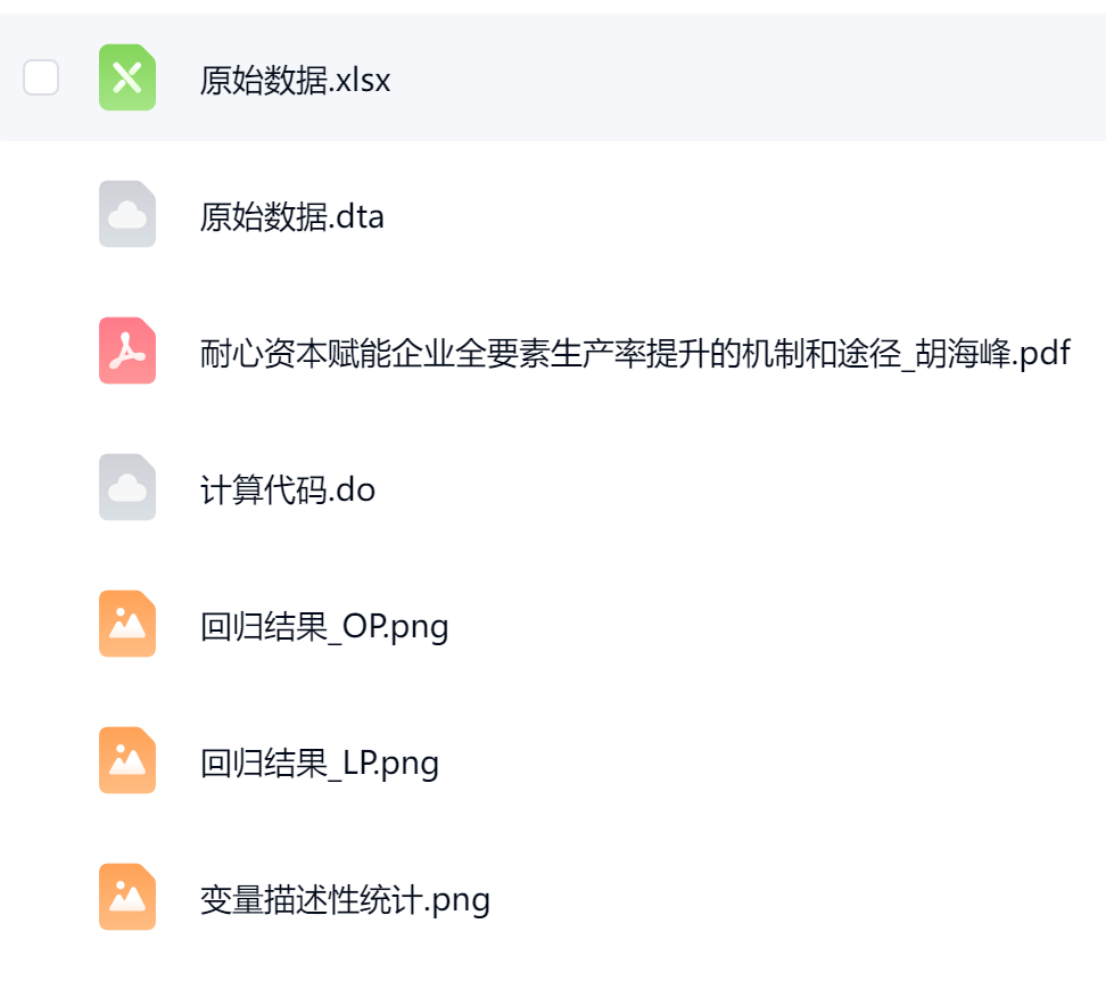Click the image icon for 回归结果_LP.png
Image resolution: width=1107 pixels, height=981 pixels.
tap(127, 760)
